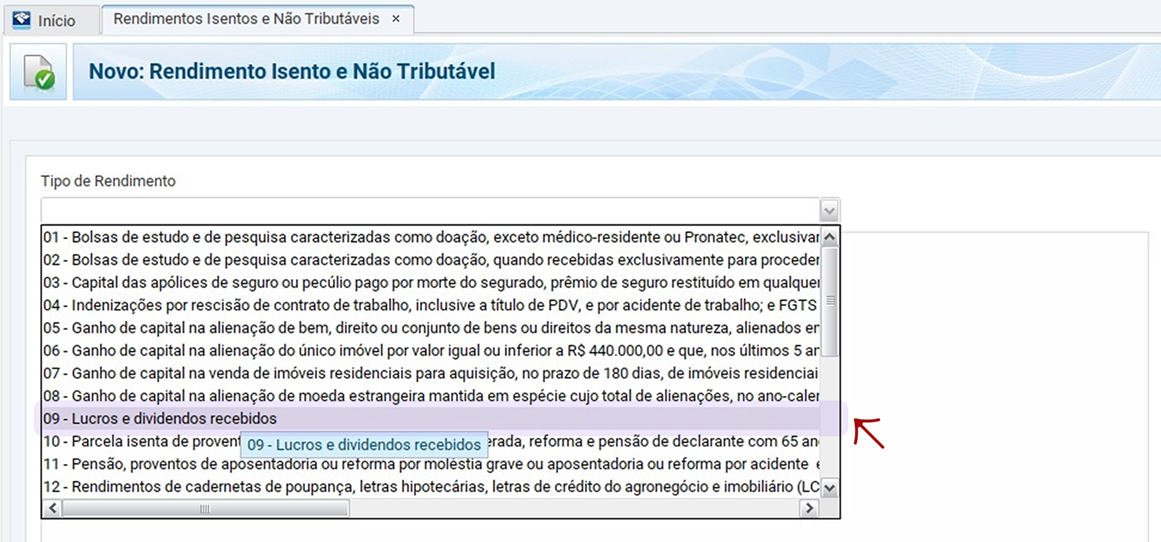Image resolution: width=1161 pixels, height=542 pixels.
Task: Select option 04 - Indenizações por rescisão de contrato
Action: point(431,306)
